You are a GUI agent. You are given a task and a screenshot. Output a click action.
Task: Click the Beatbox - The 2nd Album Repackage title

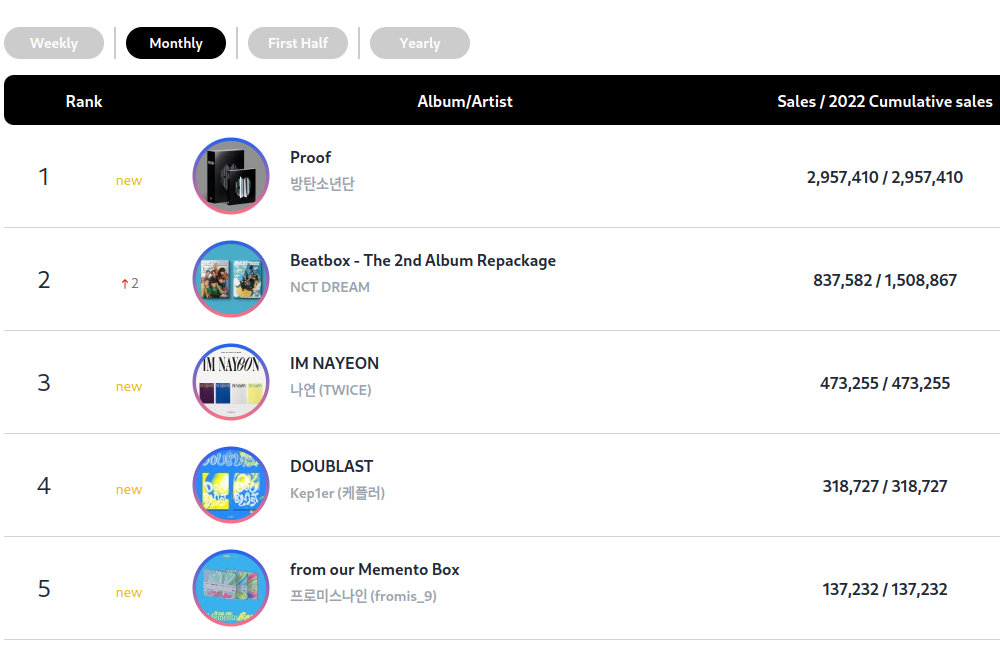pos(422,260)
